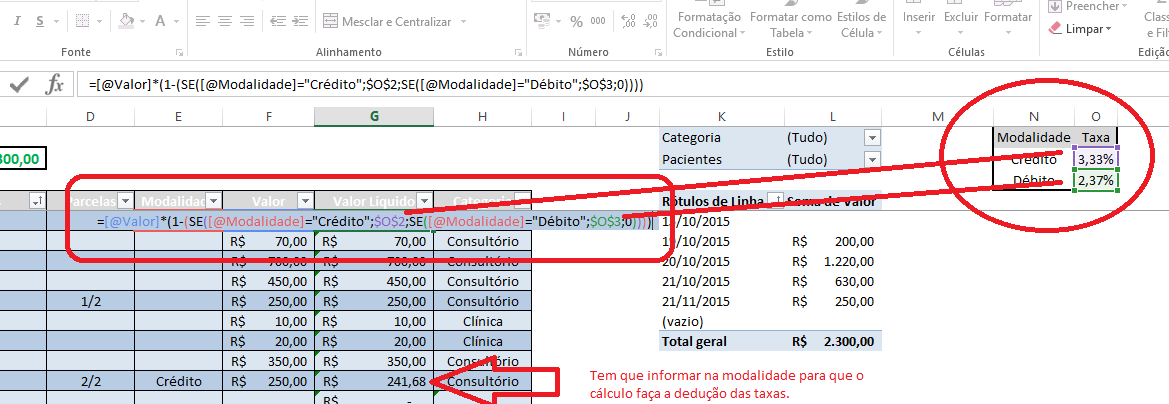This screenshot has height=404, width=1169.
Task: Click Valor Líquido cell 241,68
Action: (x=374, y=381)
